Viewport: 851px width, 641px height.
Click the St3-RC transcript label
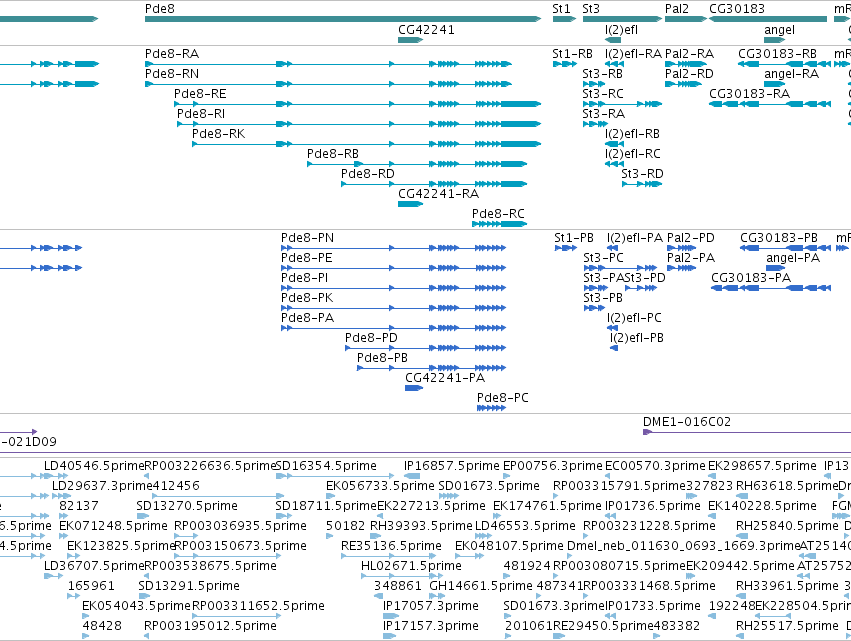point(602,94)
